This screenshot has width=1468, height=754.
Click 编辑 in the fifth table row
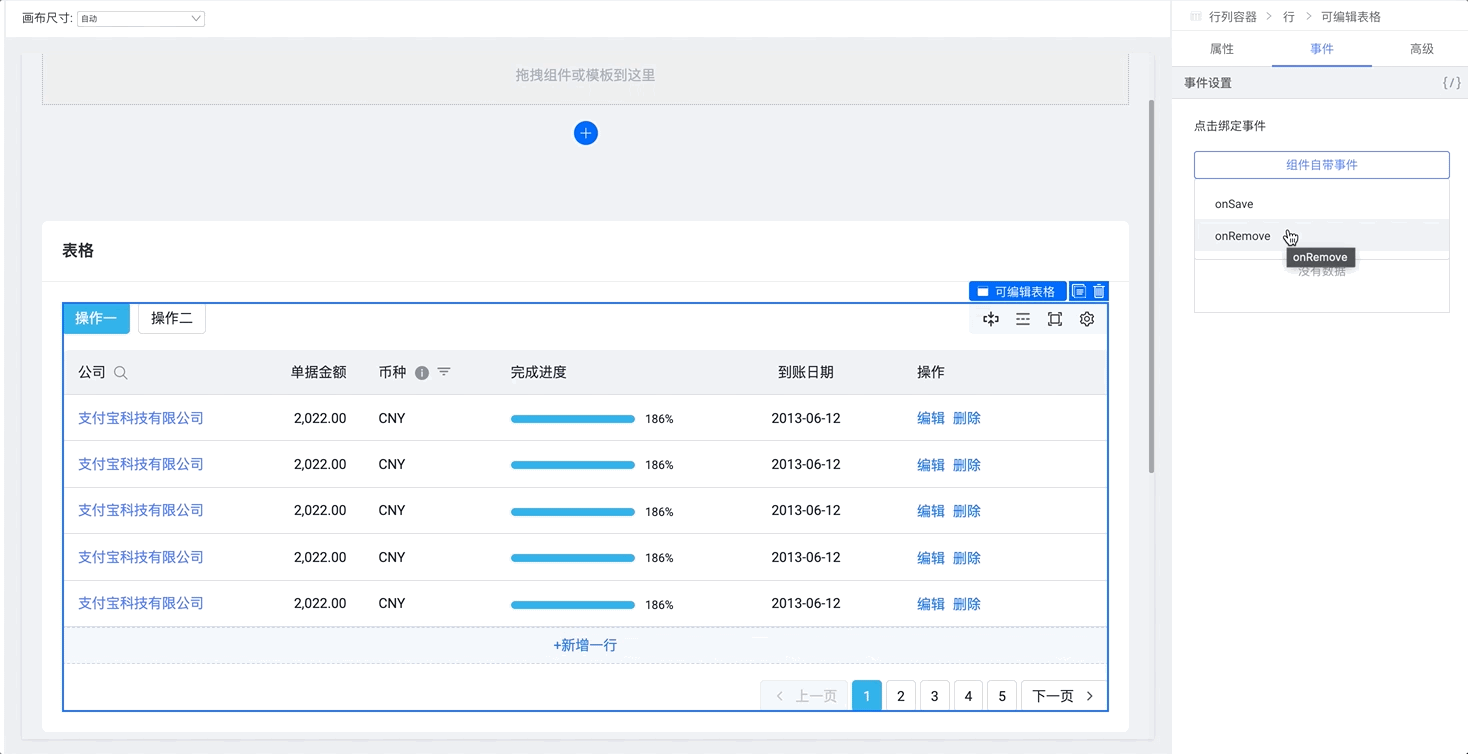(x=931, y=603)
